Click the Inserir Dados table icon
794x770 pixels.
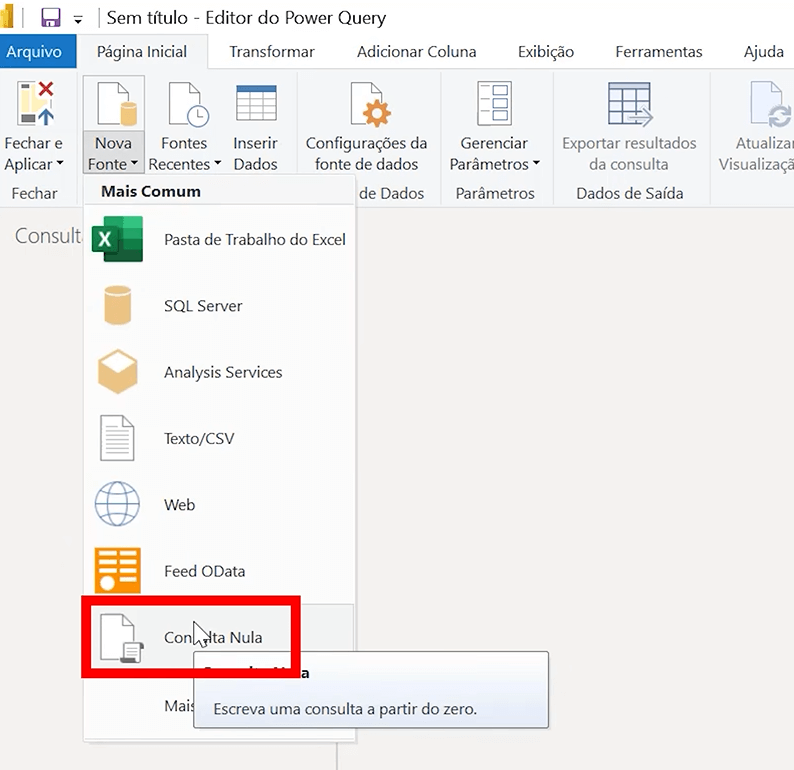[x=256, y=103]
